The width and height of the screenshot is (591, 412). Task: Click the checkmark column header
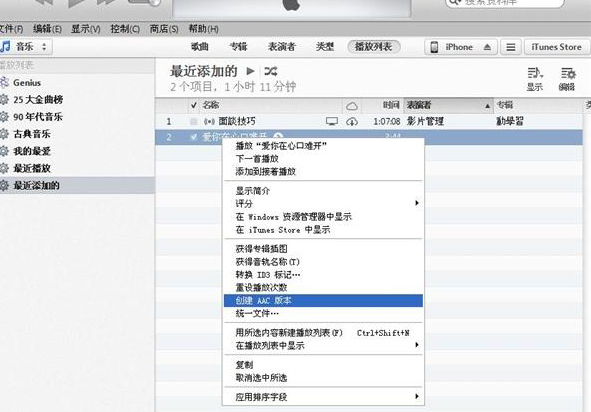click(193, 105)
